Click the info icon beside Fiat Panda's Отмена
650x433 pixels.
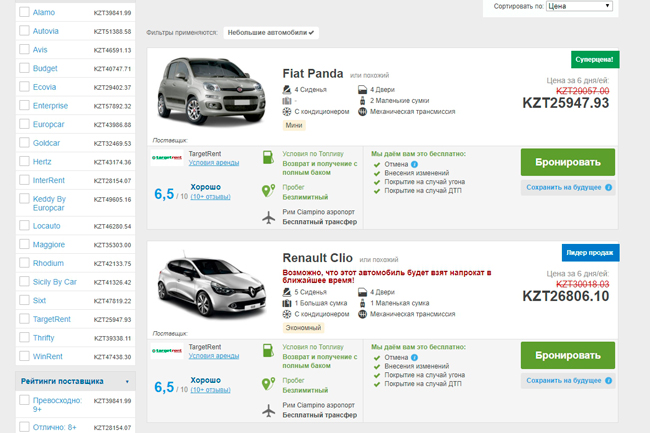[x=414, y=164]
